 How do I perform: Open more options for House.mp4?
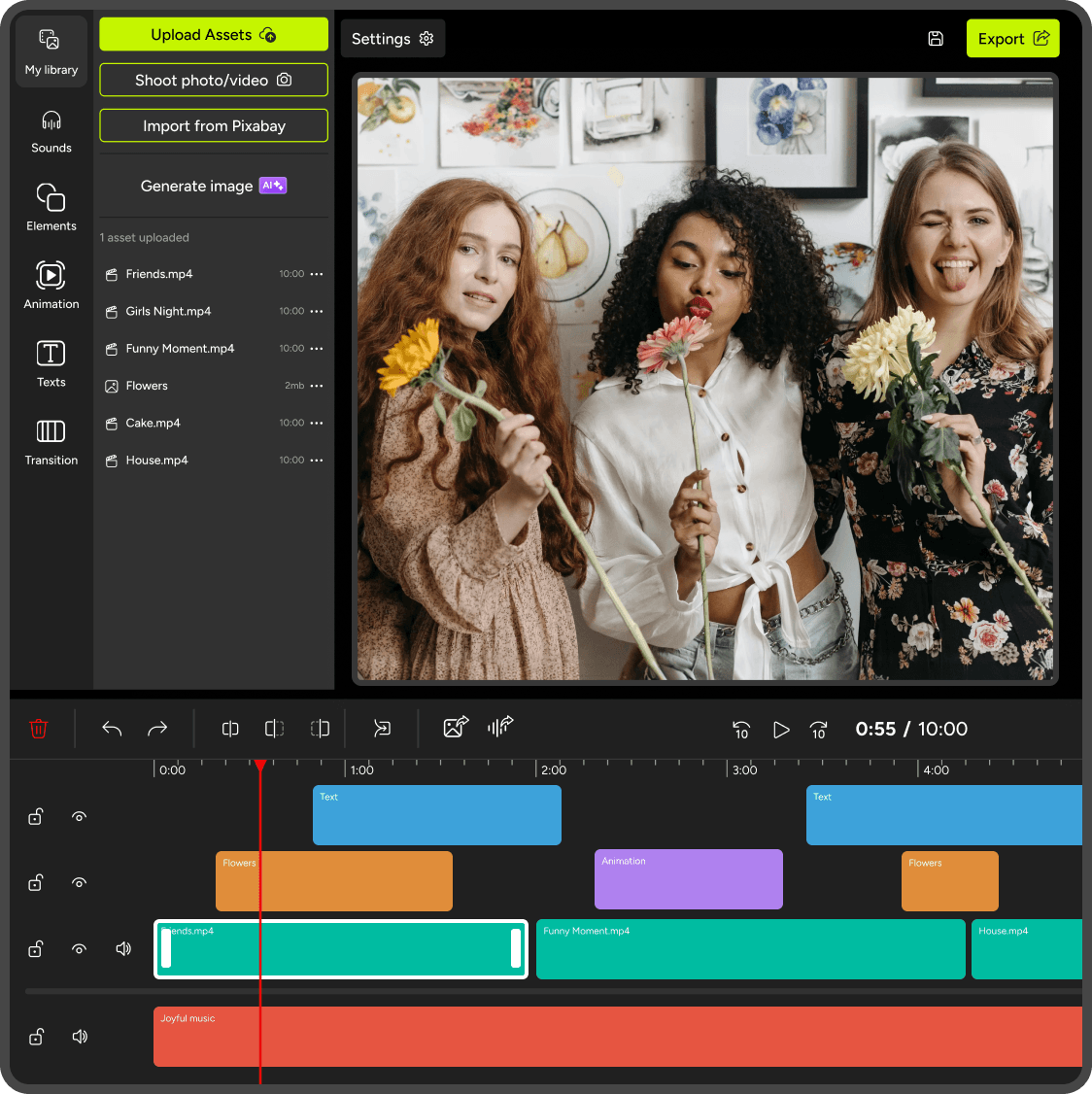316,461
